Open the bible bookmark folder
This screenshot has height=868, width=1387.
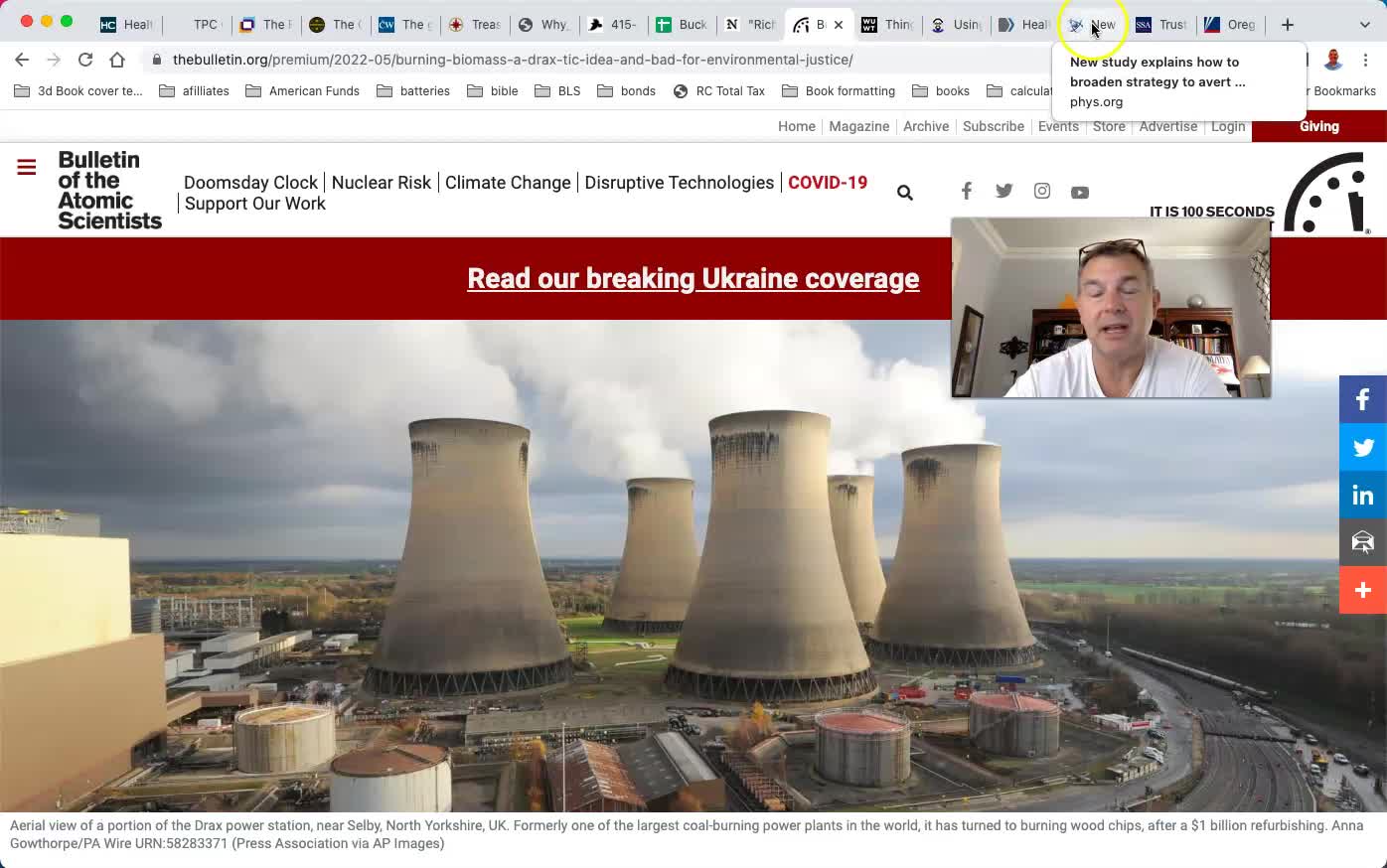point(493,91)
